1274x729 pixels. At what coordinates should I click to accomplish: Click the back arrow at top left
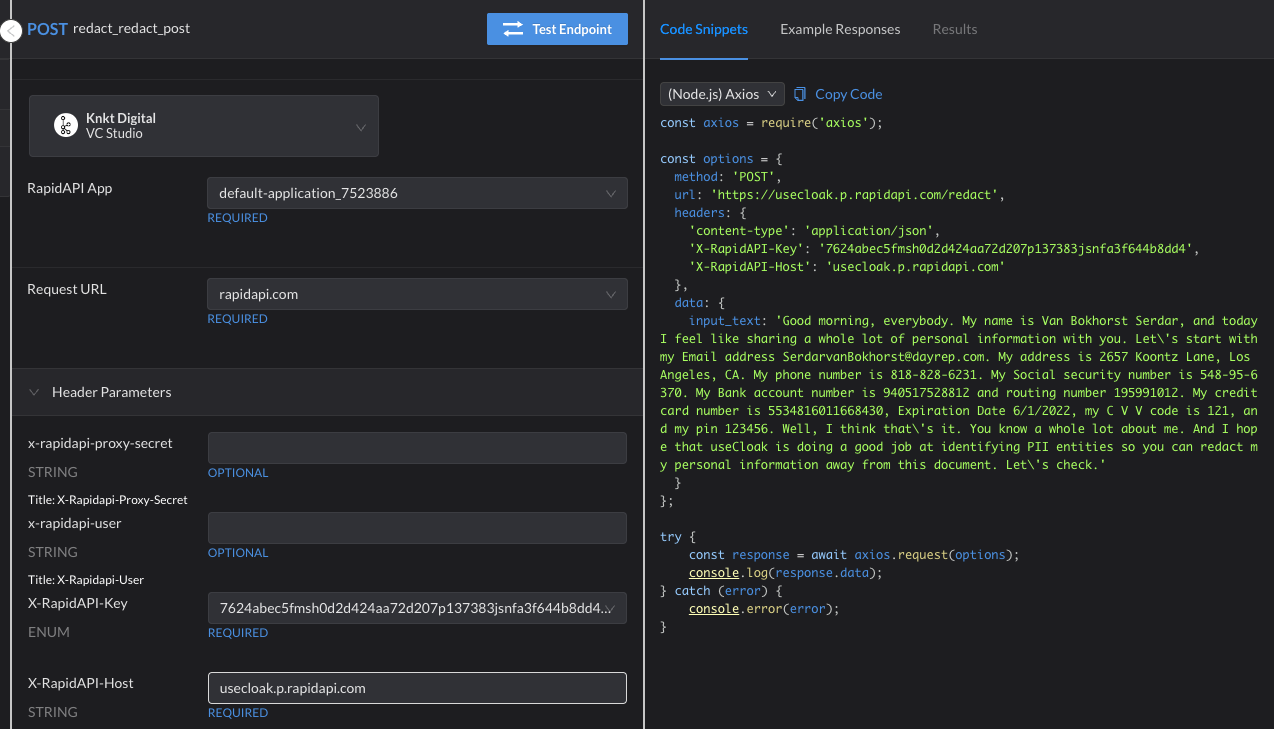10,29
